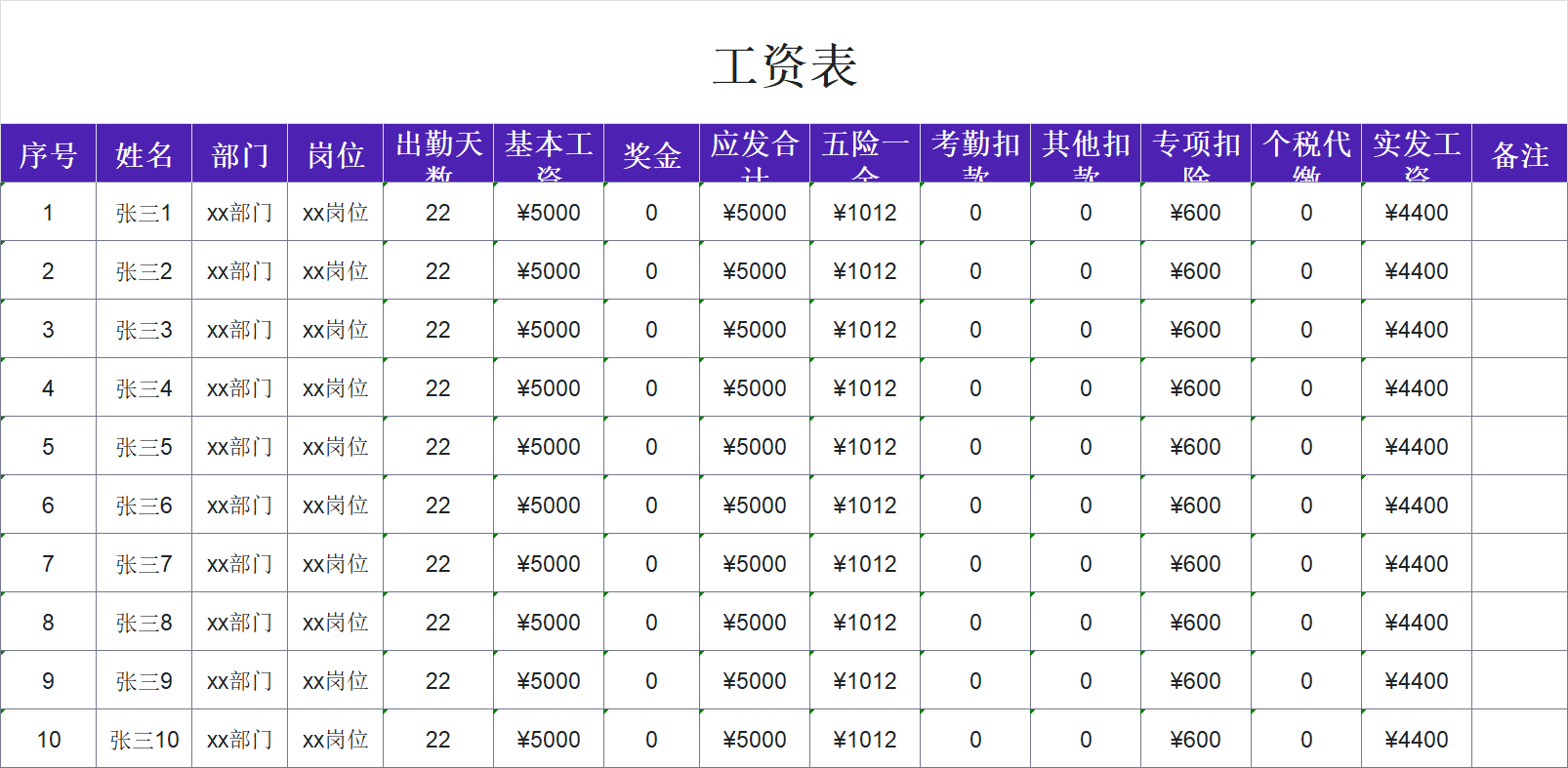Click the empty 备注 cell for 张三9
Viewport: 1568px width, 768px height.
pyautogui.click(x=1519, y=681)
